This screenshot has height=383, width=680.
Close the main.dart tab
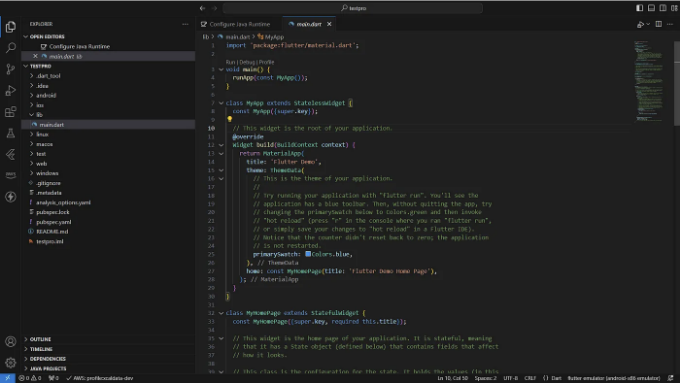tap(329, 24)
